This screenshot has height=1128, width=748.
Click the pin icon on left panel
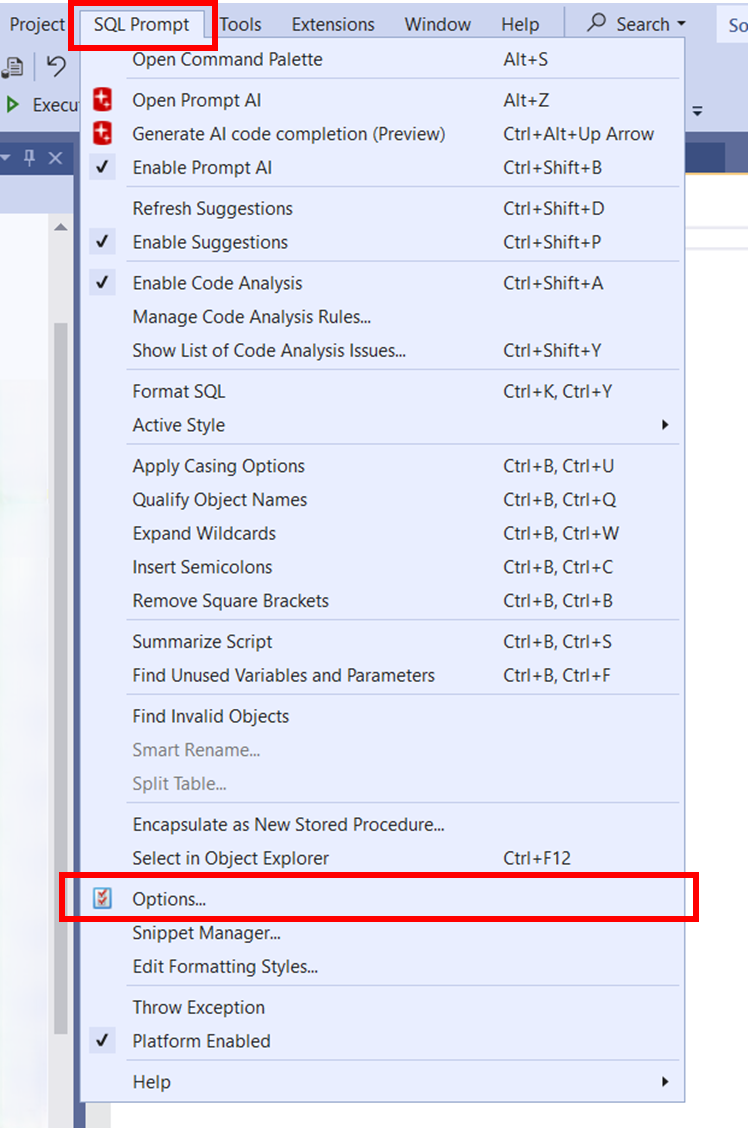point(29,158)
